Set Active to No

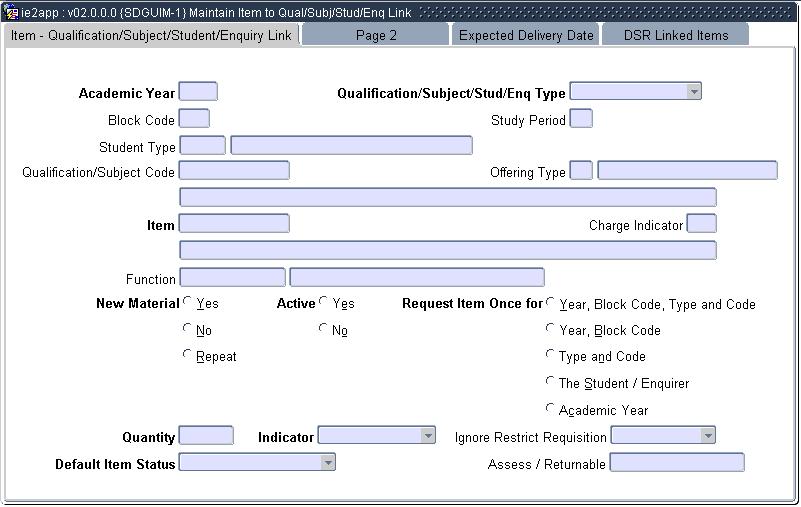[324, 329]
